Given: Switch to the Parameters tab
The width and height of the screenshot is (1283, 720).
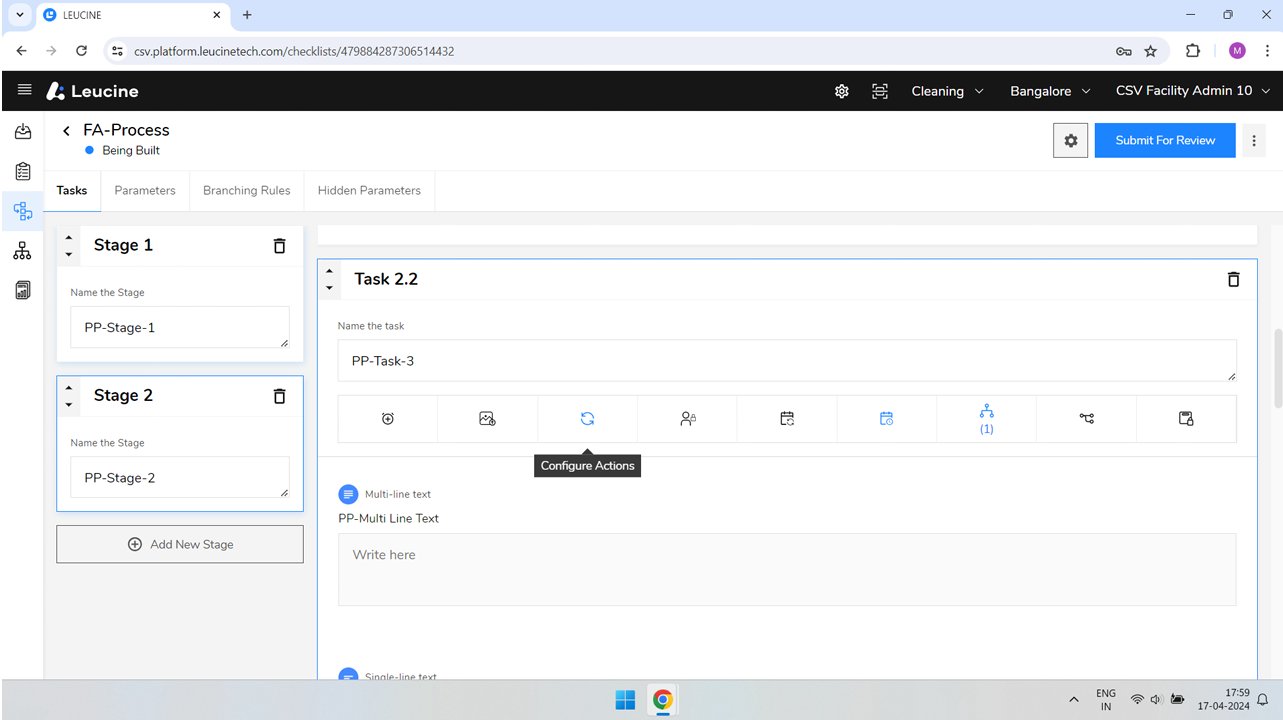Looking at the screenshot, I should [145, 190].
